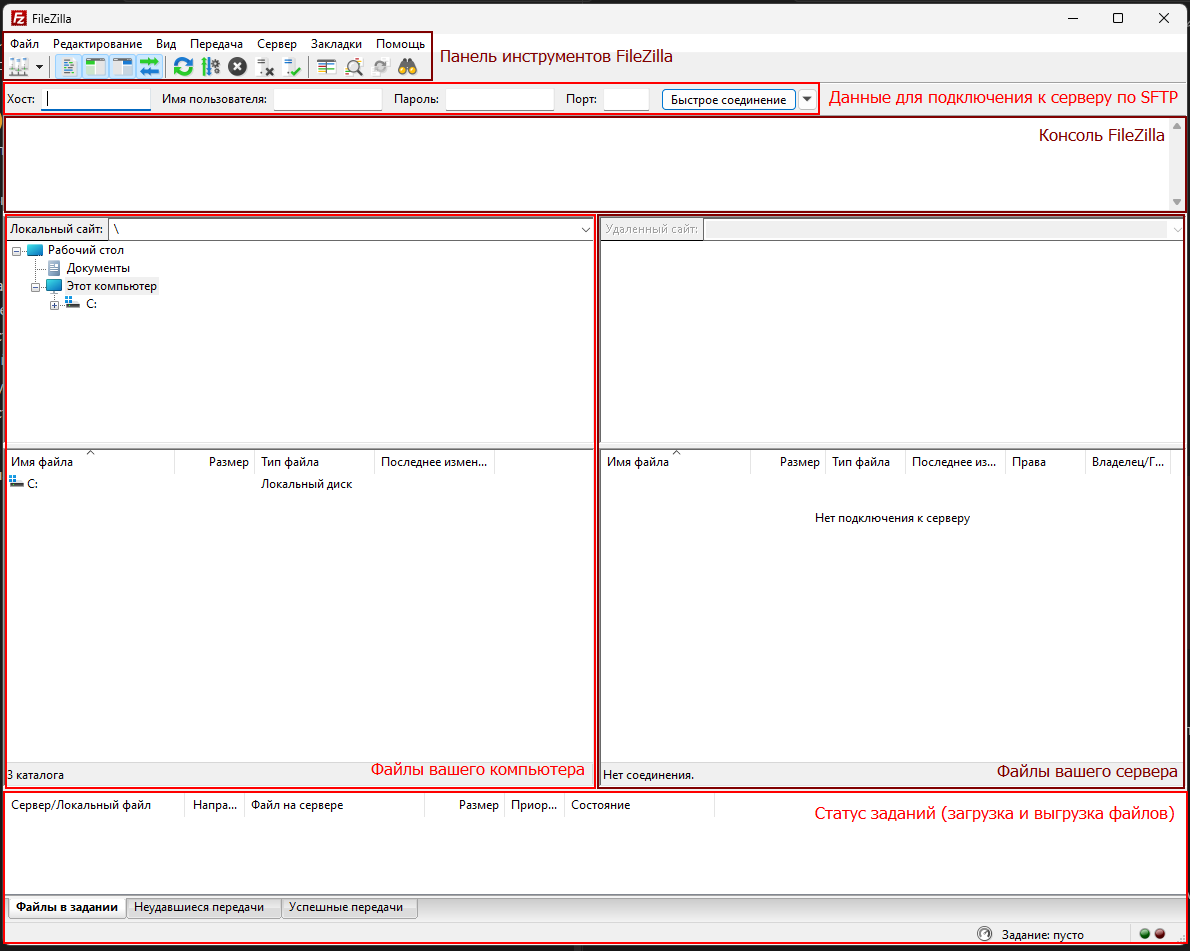Click the Быстрое соединение button
Image resolution: width=1190 pixels, height=951 pixels.
[x=728, y=100]
